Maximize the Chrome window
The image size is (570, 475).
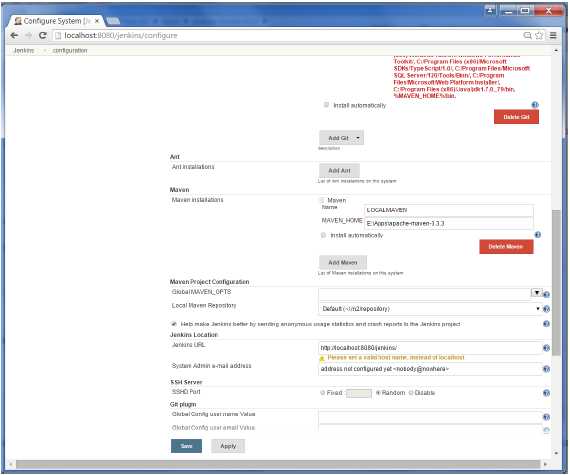pyautogui.click(x=525, y=11)
